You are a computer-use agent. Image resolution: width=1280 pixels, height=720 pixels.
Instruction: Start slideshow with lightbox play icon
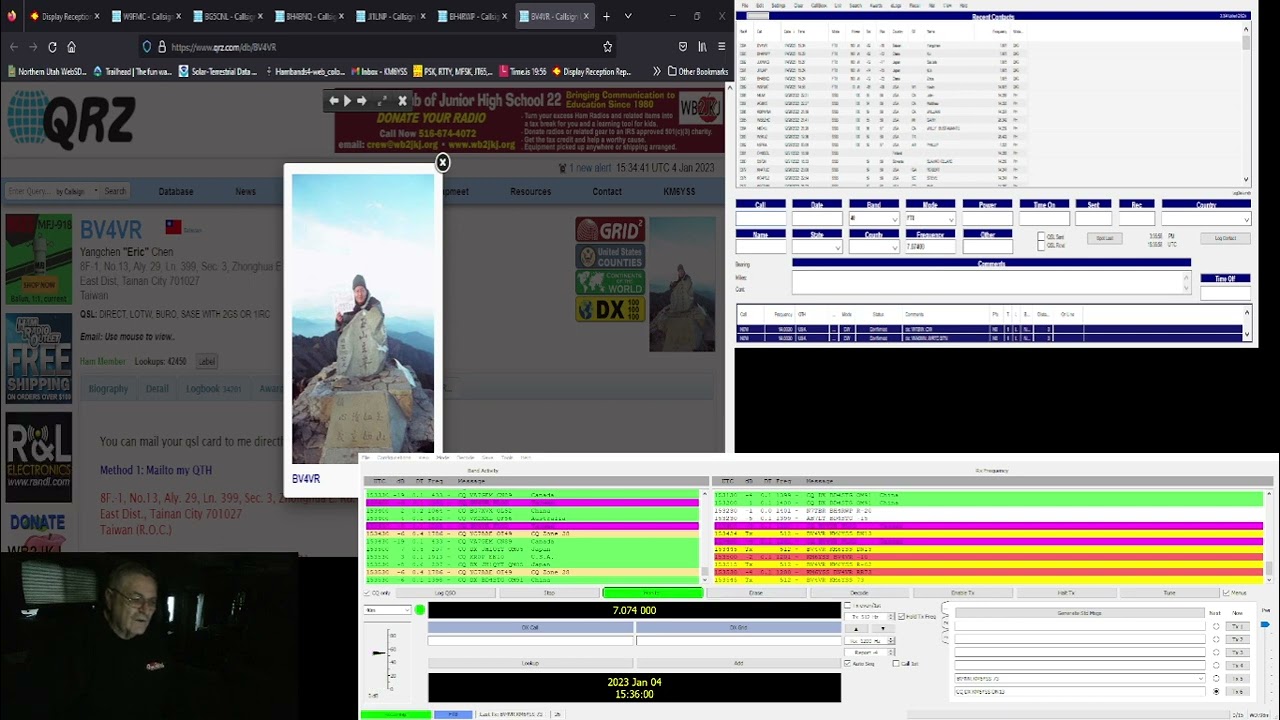(347, 101)
